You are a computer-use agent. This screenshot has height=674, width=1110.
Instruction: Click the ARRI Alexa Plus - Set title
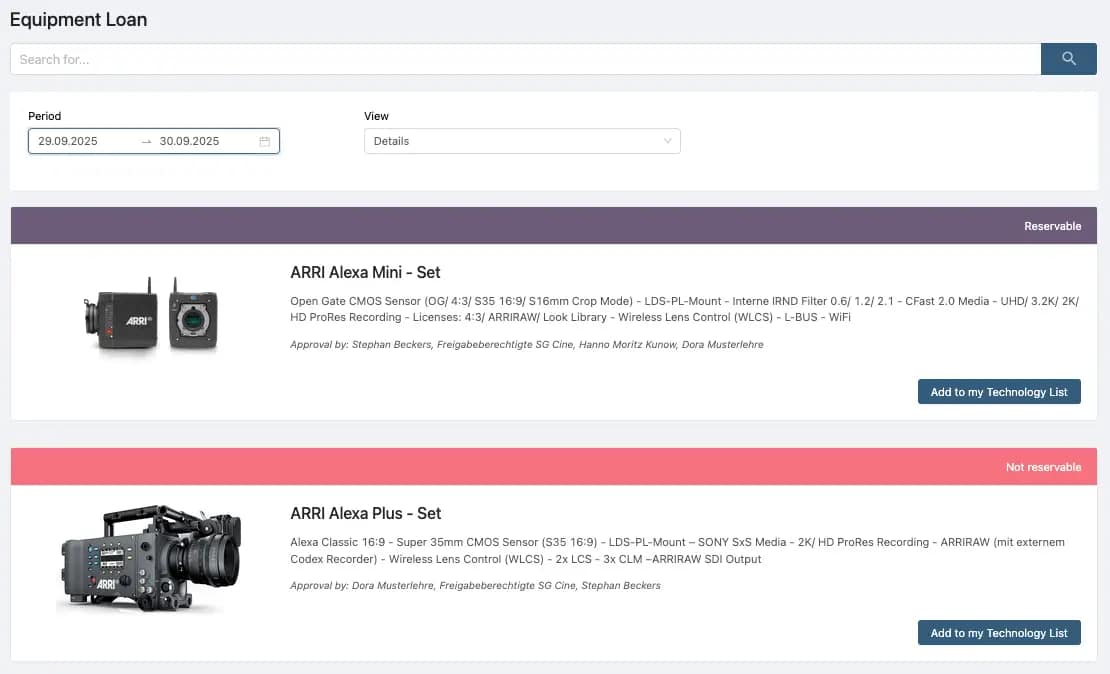click(365, 513)
